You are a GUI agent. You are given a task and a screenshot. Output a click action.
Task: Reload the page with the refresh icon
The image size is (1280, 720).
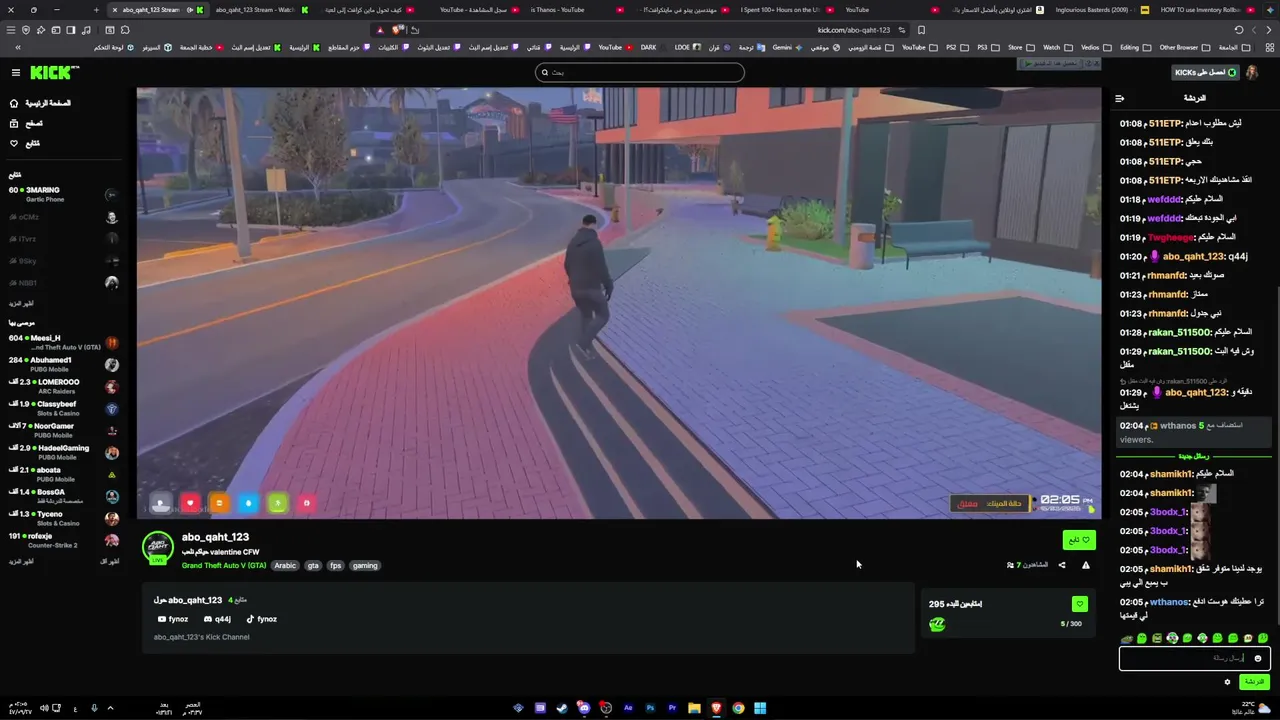[x=1238, y=30]
